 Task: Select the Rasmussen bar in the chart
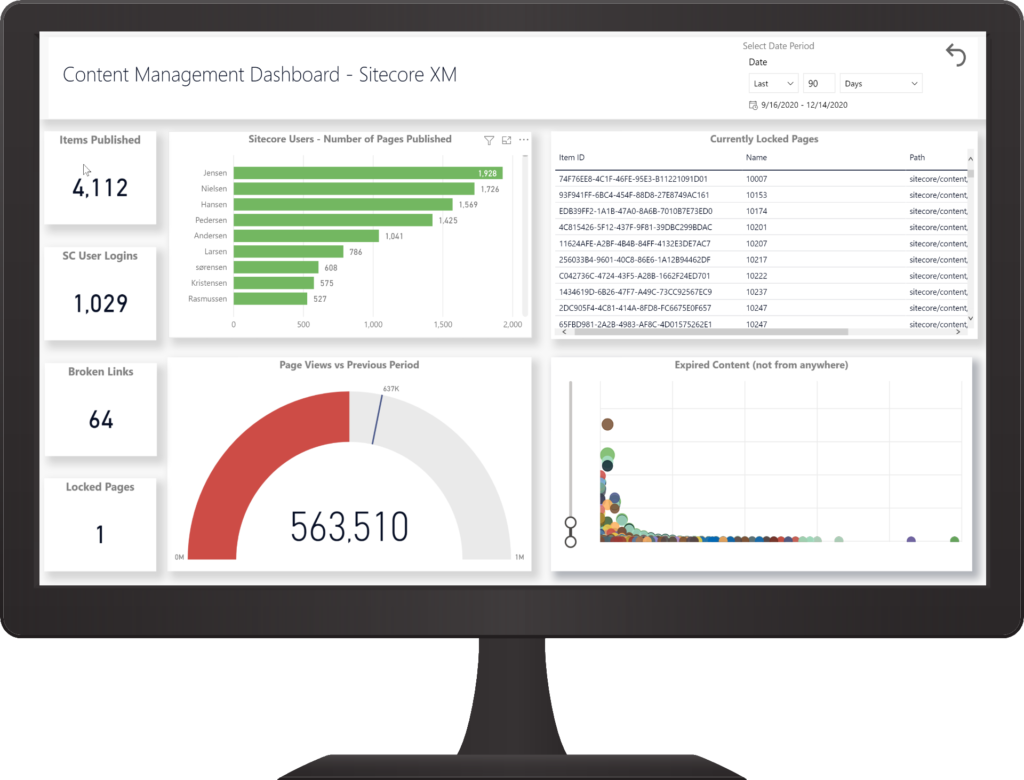(270, 299)
